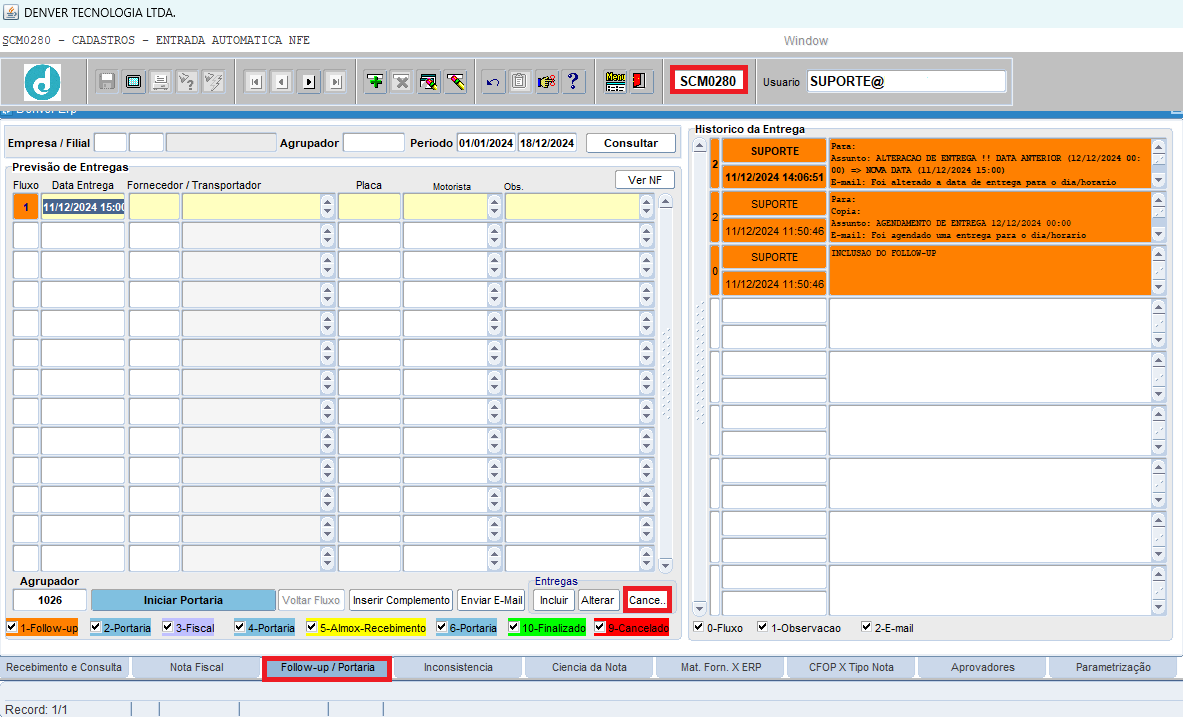Click the Periodo end date 18/12/2024 field
Viewport: 1183px width, 717px height.
[x=547, y=143]
